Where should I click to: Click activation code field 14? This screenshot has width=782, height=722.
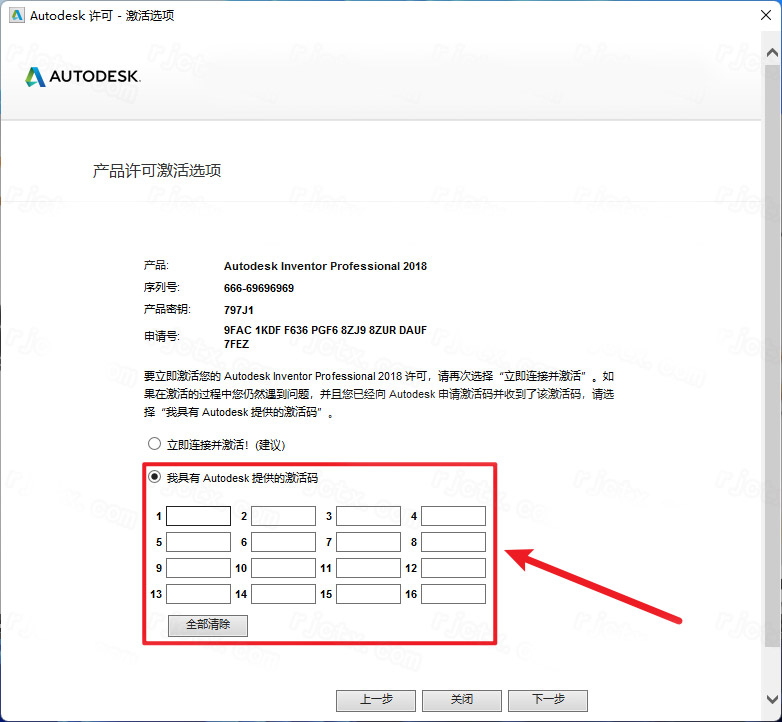(x=283, y=594)
